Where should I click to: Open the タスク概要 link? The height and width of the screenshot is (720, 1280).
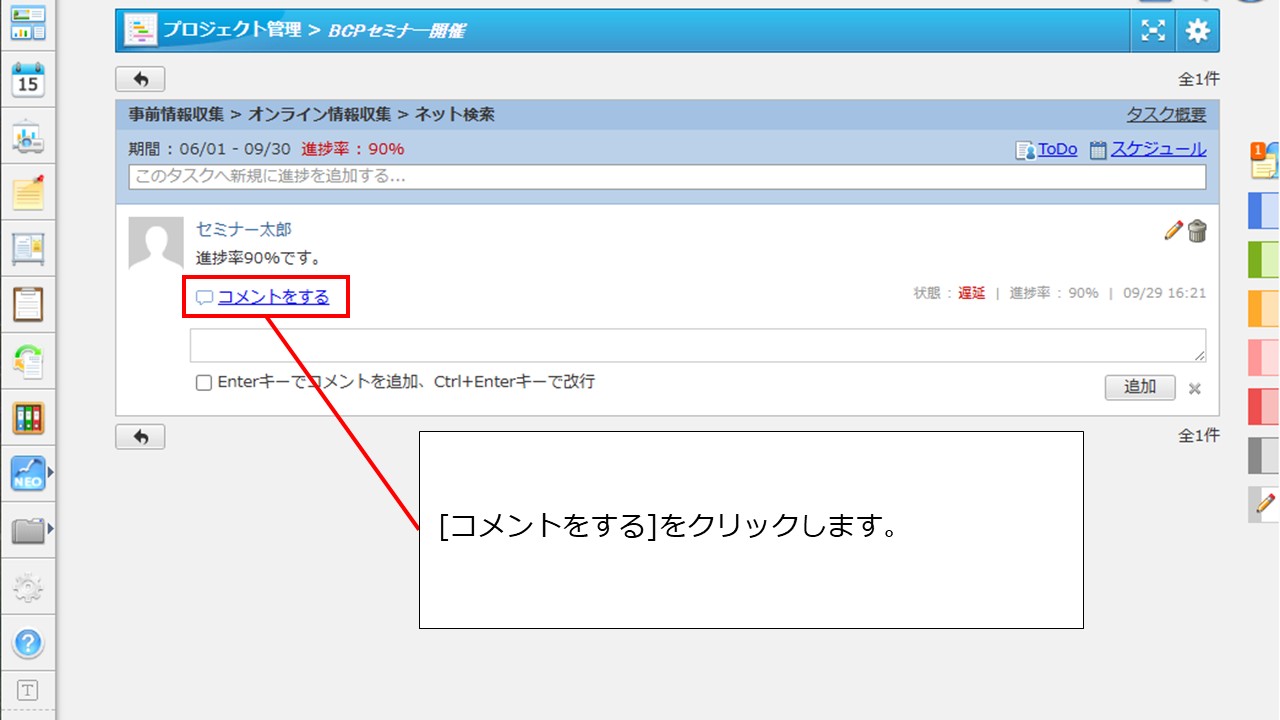point(1166,115)
